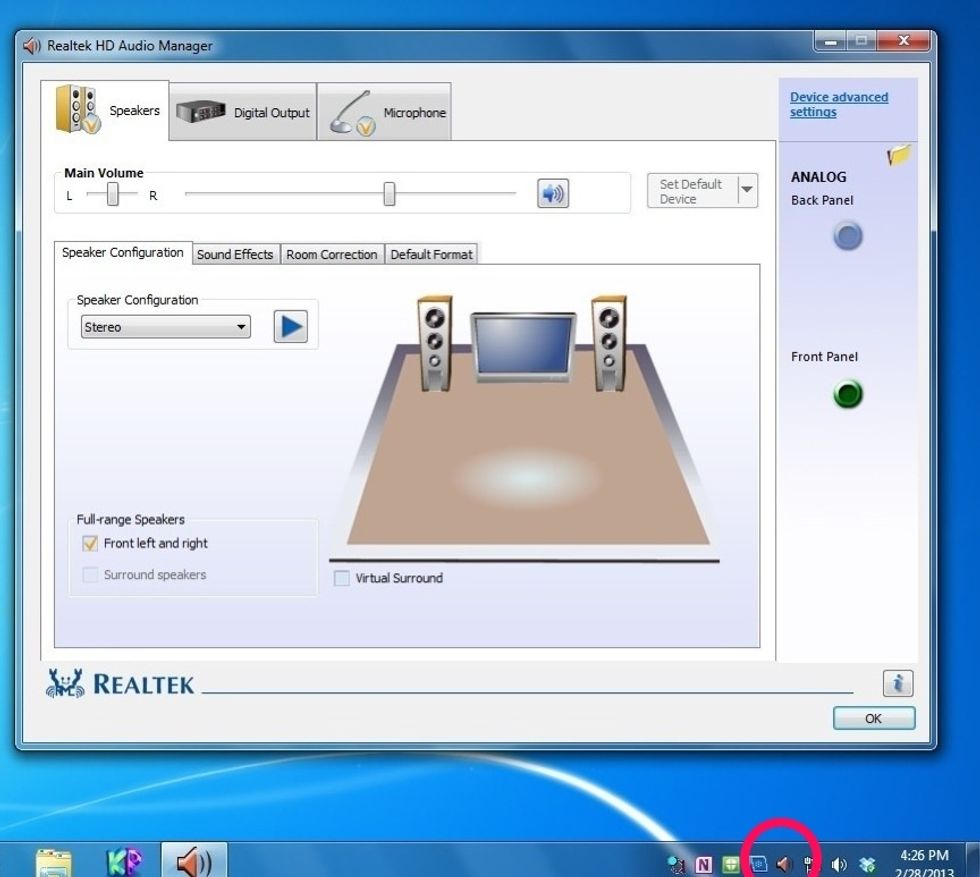
Task: Click the Realtek information icon near OK
Action: [897, 683]
